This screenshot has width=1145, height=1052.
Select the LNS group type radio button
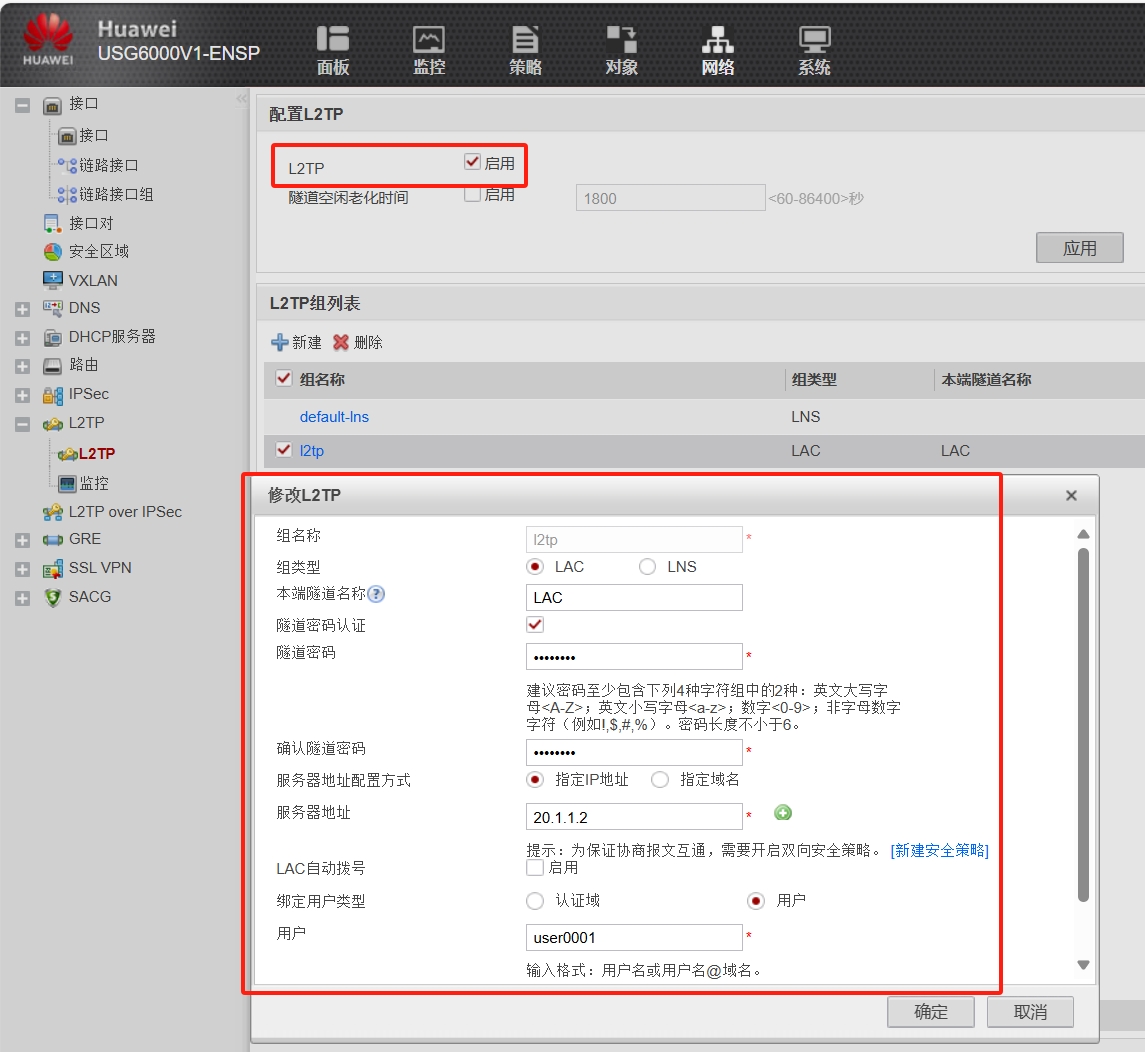[647, 567]
